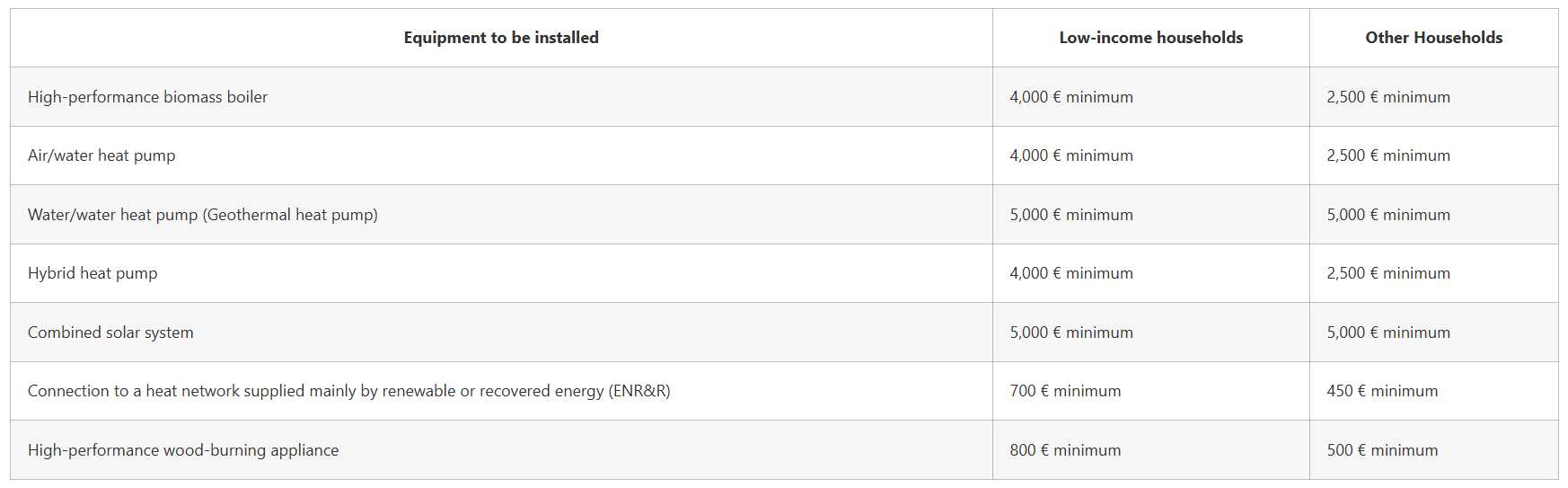Click the 'Equipment to be installed' column header
The width and height of the screenshot is (1568, 488).
501,38
